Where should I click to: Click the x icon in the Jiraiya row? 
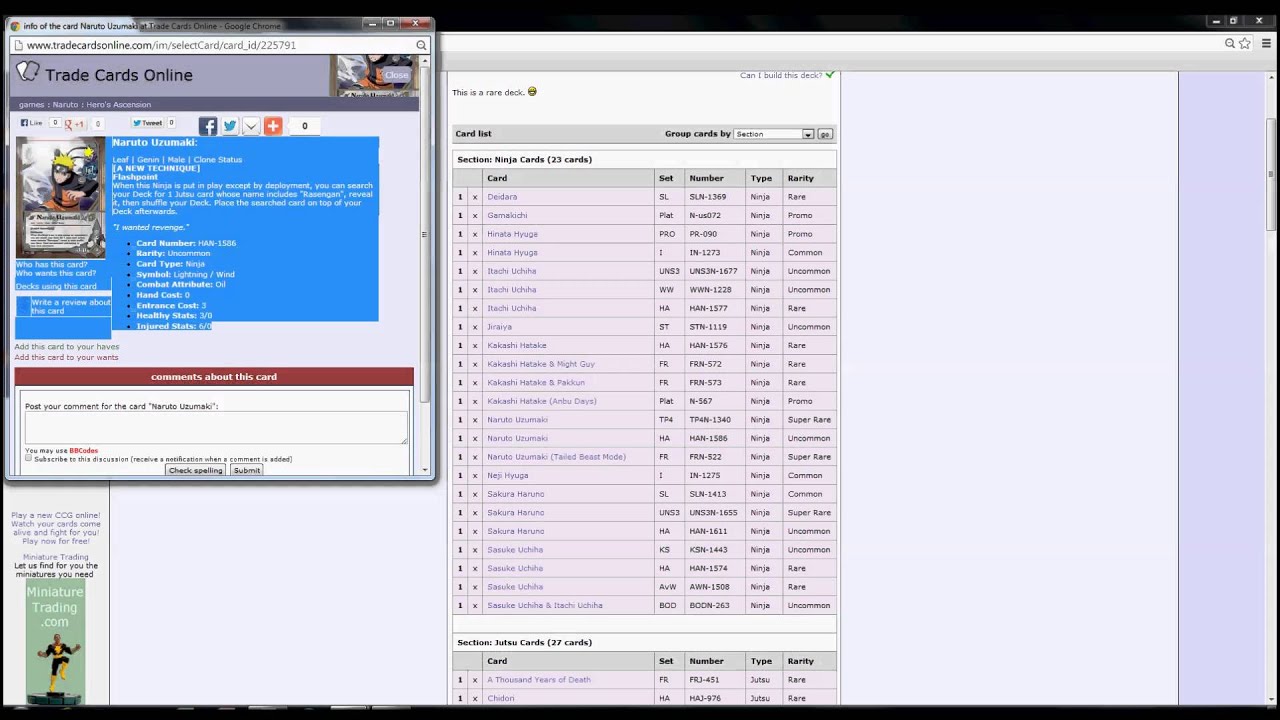475,327
